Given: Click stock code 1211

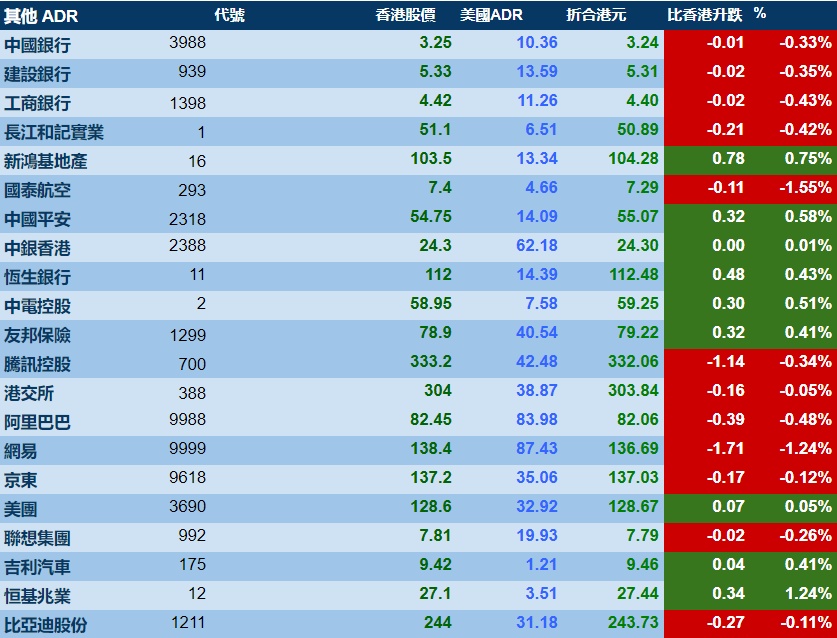Looking at the screenshot, I should point(188,622).
